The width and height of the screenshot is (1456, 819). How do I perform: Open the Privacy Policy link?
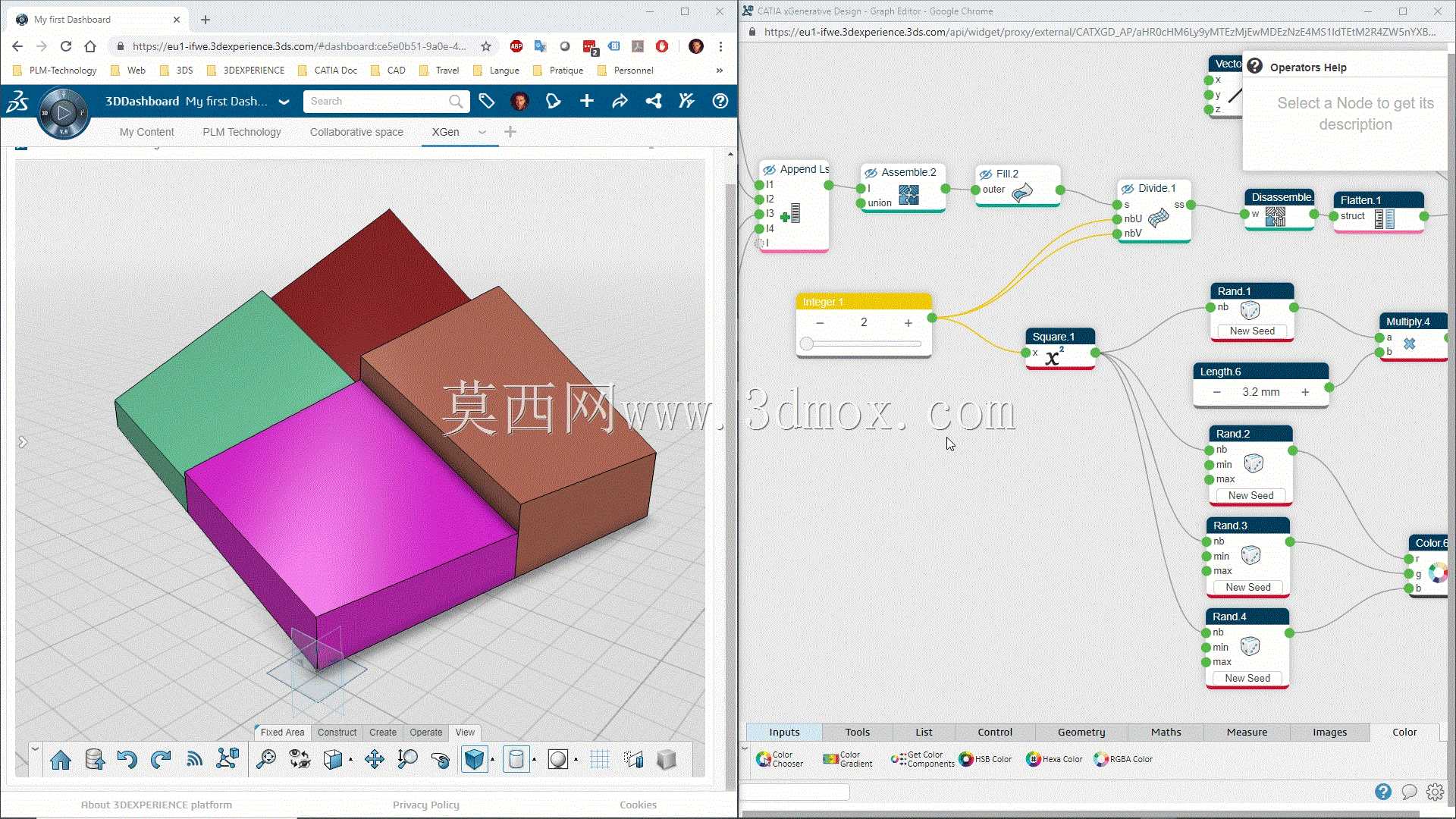(425, 805)
